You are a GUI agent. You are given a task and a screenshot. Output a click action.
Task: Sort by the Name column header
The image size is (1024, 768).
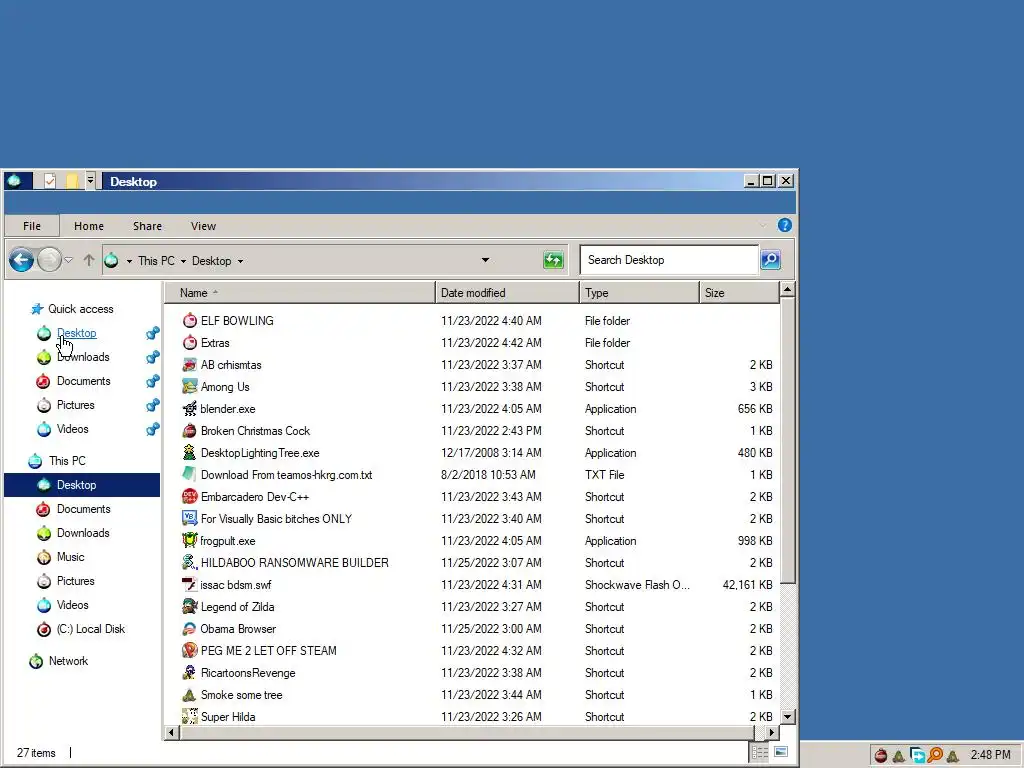point(299,293)
